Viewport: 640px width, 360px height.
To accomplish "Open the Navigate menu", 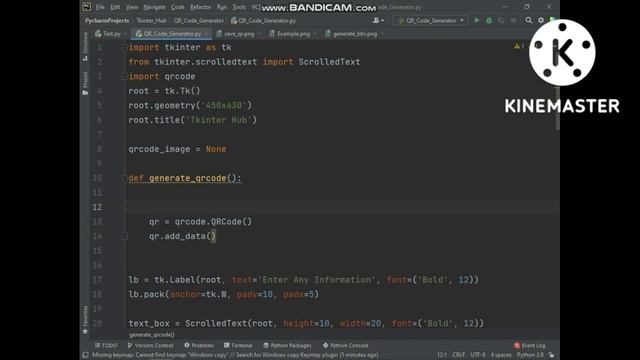I will pos(154,7).
